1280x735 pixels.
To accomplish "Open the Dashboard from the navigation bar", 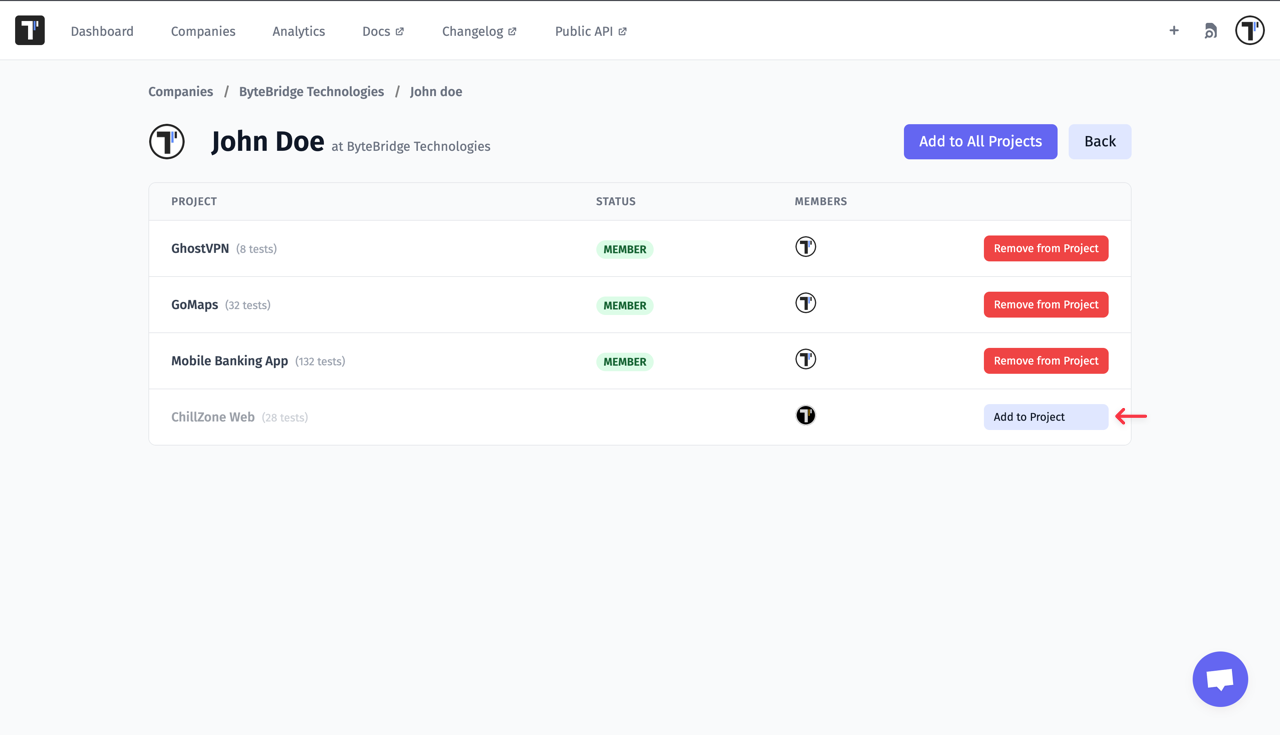I will (x=102, y=31).
